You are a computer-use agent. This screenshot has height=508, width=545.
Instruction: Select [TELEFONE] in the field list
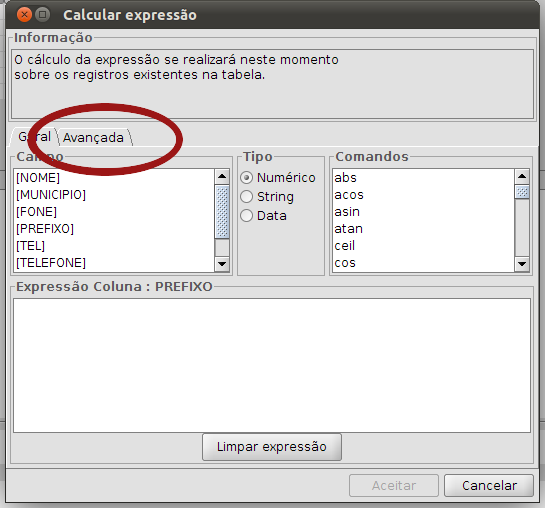pyautogui.click(x=114, y=263)
